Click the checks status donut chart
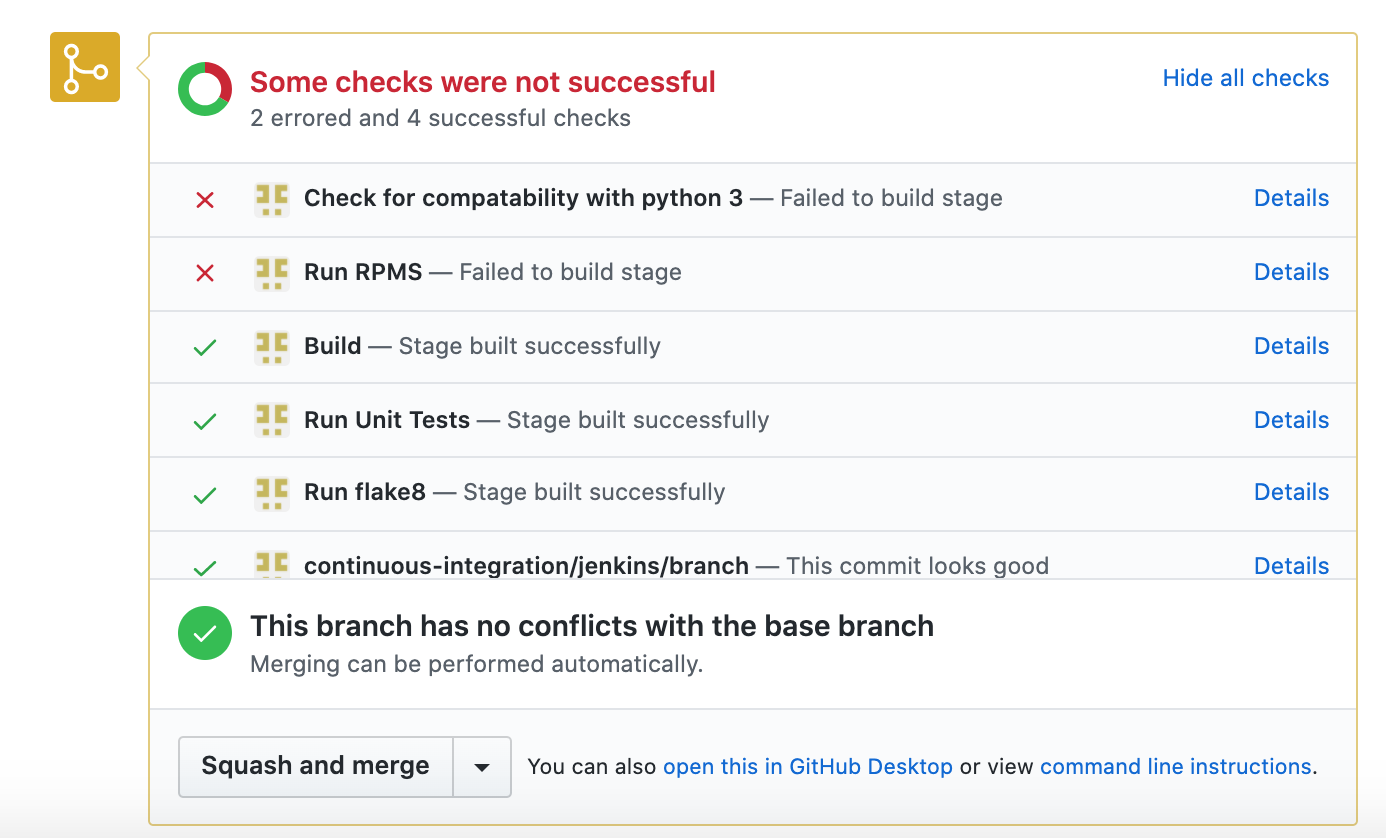 point(205,89)
